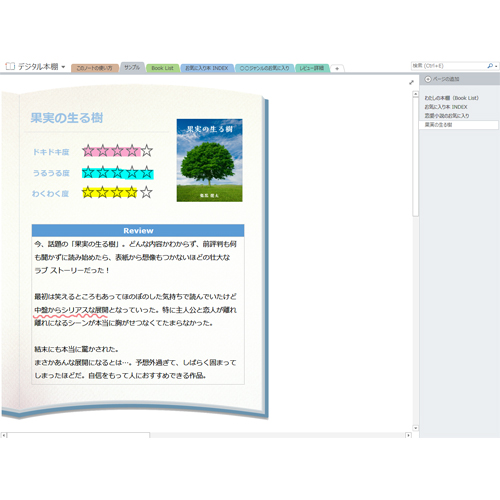Create a new section with the plus tab
Image resolution: width=500 pixels, height=500 pixels.
tap(337, 68)
